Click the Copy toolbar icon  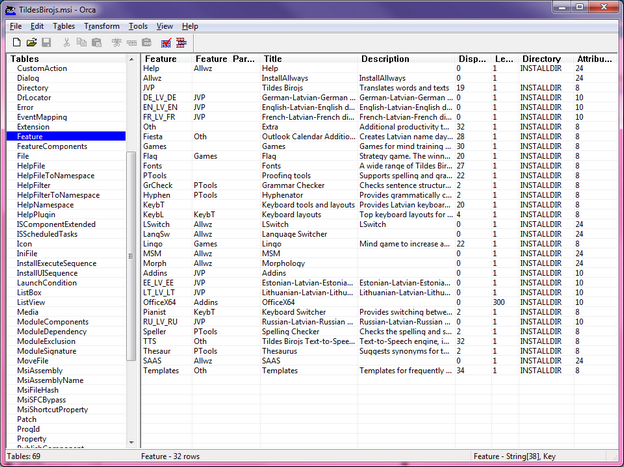pyautogui.click(x=81, y=42)
